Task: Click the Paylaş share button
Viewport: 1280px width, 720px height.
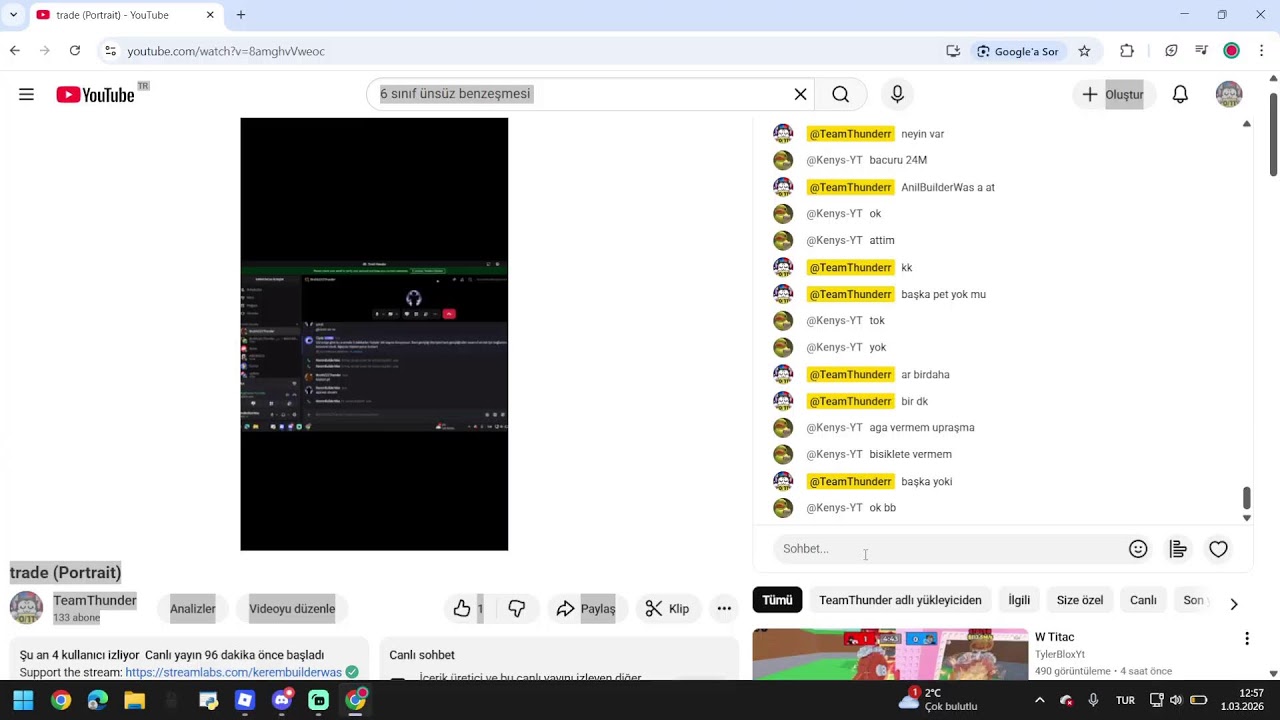Action: tap(587, 608)
